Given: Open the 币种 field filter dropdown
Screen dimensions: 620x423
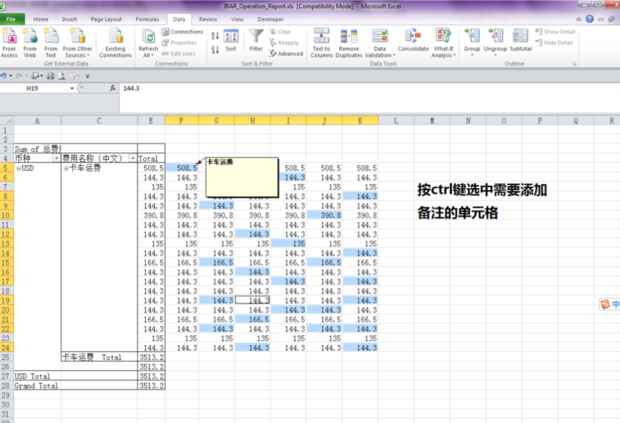Looking at the screenshot, I should pyautogui.click(x=54, y=158).
